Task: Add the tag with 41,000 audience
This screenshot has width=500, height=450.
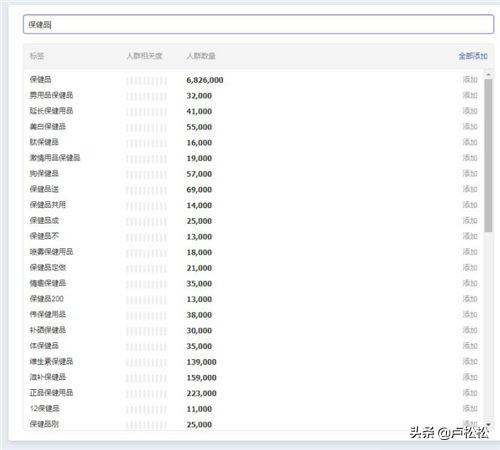Action: click(x=470, y=111)
